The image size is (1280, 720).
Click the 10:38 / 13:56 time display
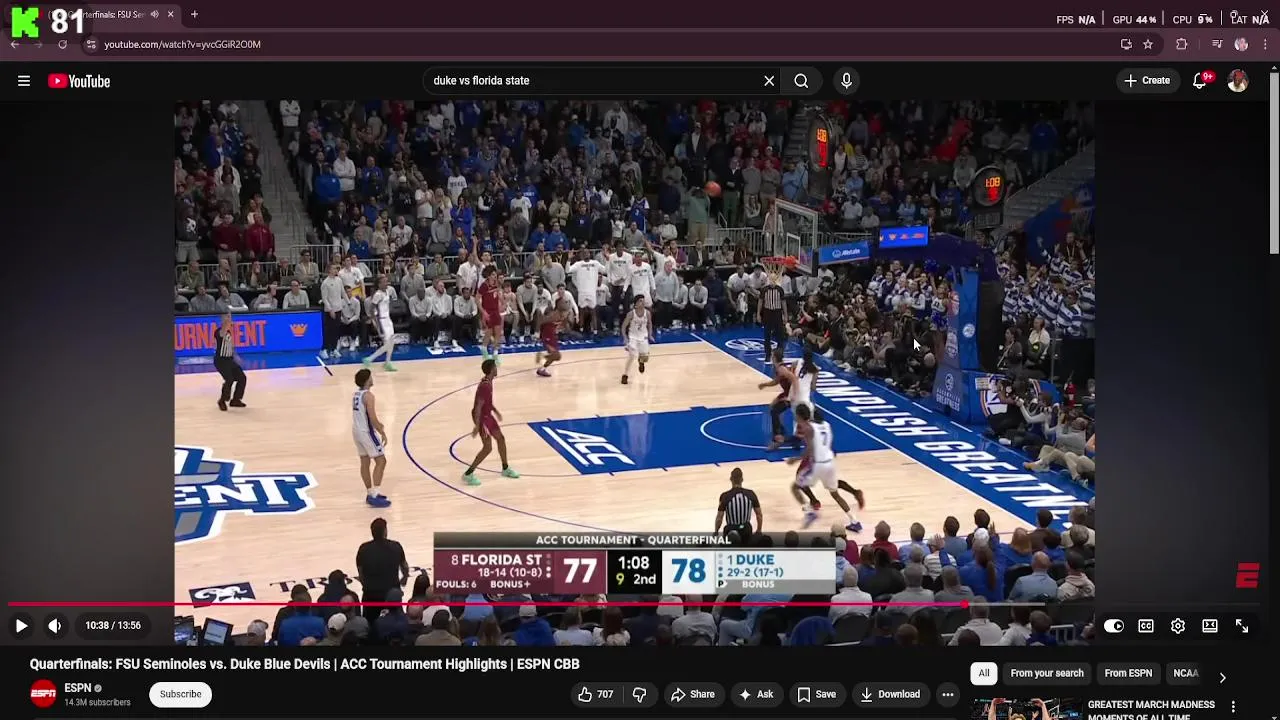click(113, 626)
